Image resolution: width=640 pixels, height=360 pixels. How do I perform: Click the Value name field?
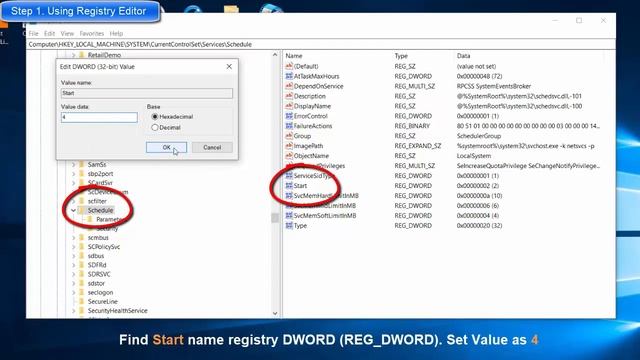click(x=147, y=93)
